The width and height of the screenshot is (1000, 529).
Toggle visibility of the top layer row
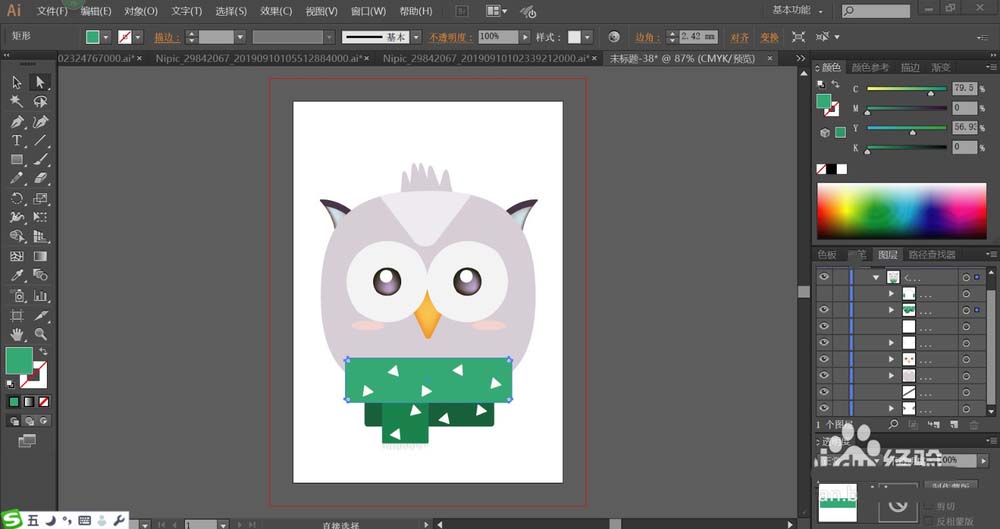tap(824, 277)
